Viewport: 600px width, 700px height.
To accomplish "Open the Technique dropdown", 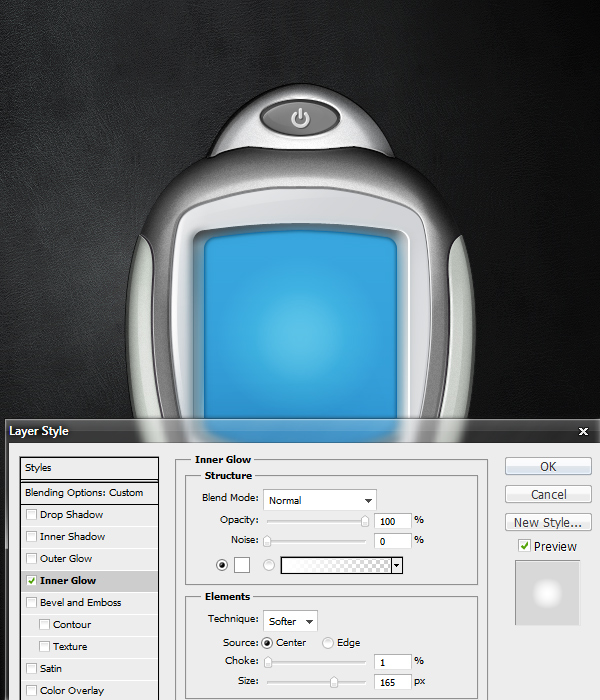I will coord(290,621).
